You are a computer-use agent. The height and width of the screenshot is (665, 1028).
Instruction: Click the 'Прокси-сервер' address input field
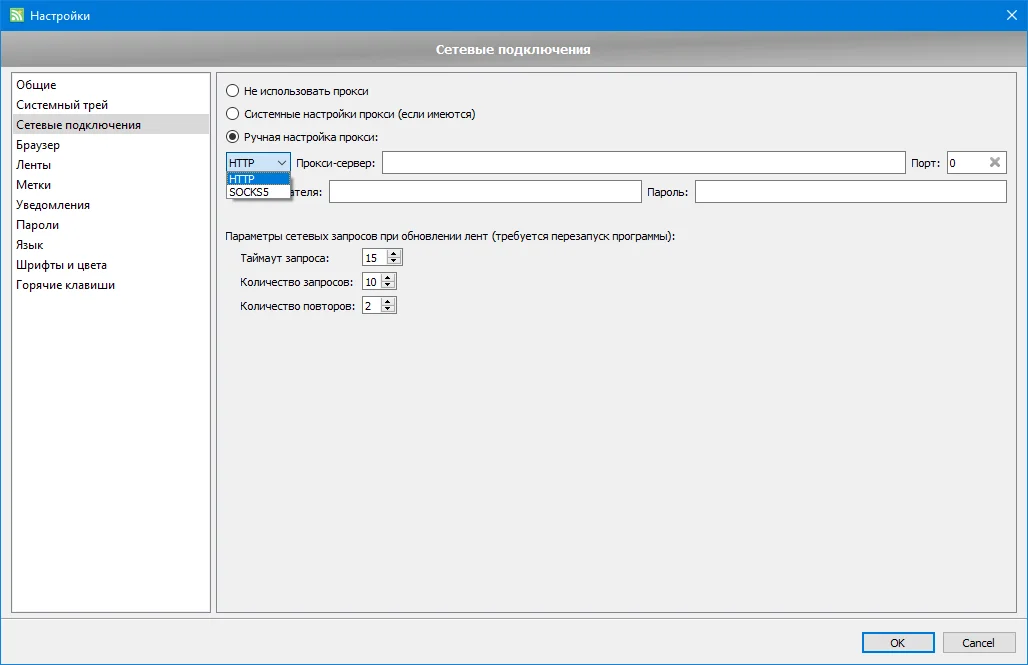[x=642, y=162]
